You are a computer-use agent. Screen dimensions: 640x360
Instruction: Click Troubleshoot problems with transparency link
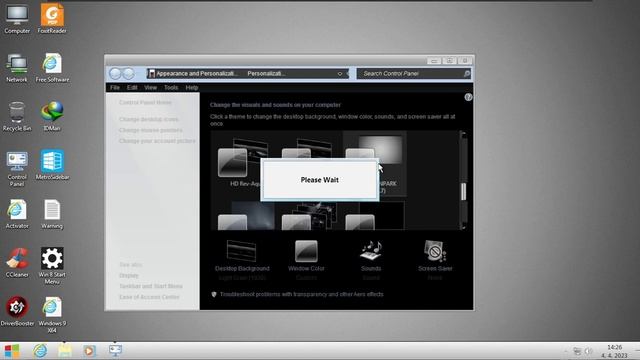tap(302, 294)
